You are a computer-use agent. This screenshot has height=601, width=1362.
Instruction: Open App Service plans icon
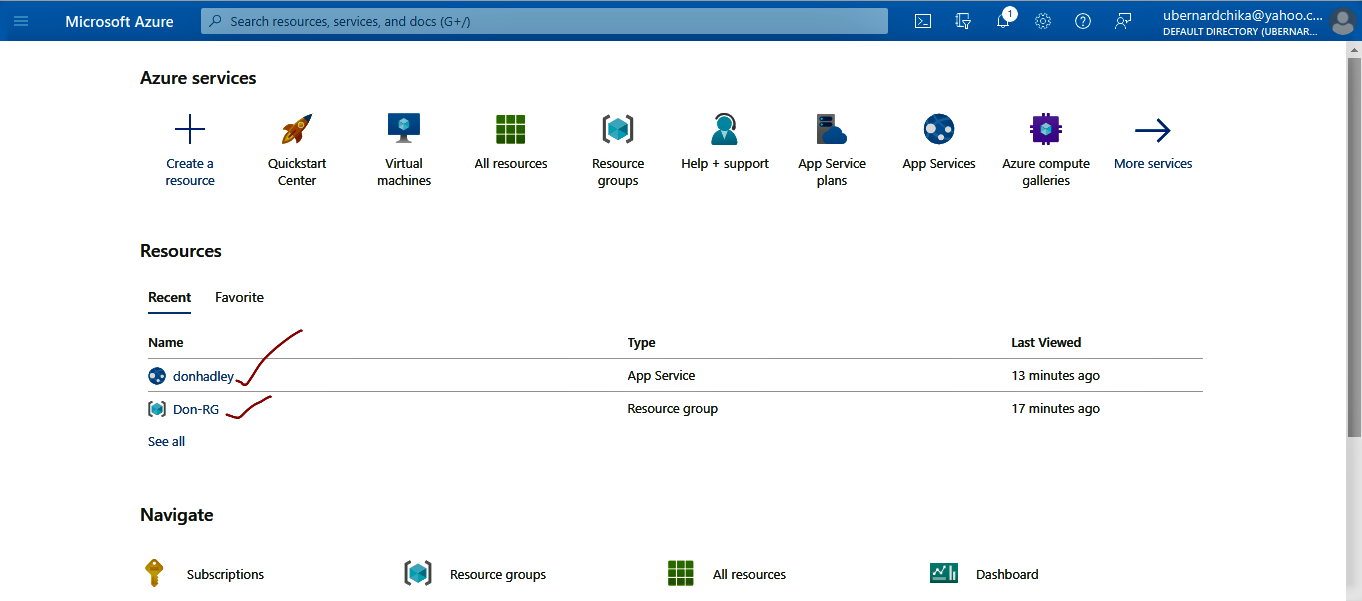pos(832,129)
